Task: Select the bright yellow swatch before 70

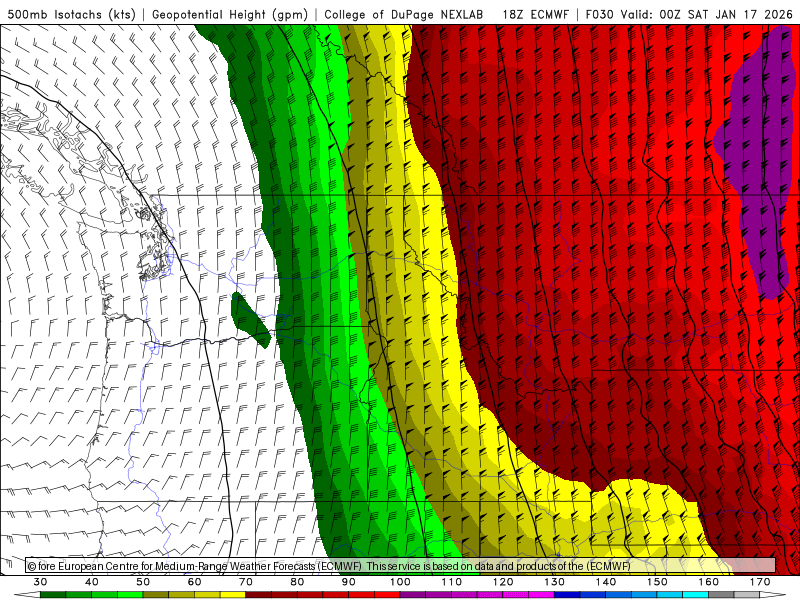Action: (233, 595)
